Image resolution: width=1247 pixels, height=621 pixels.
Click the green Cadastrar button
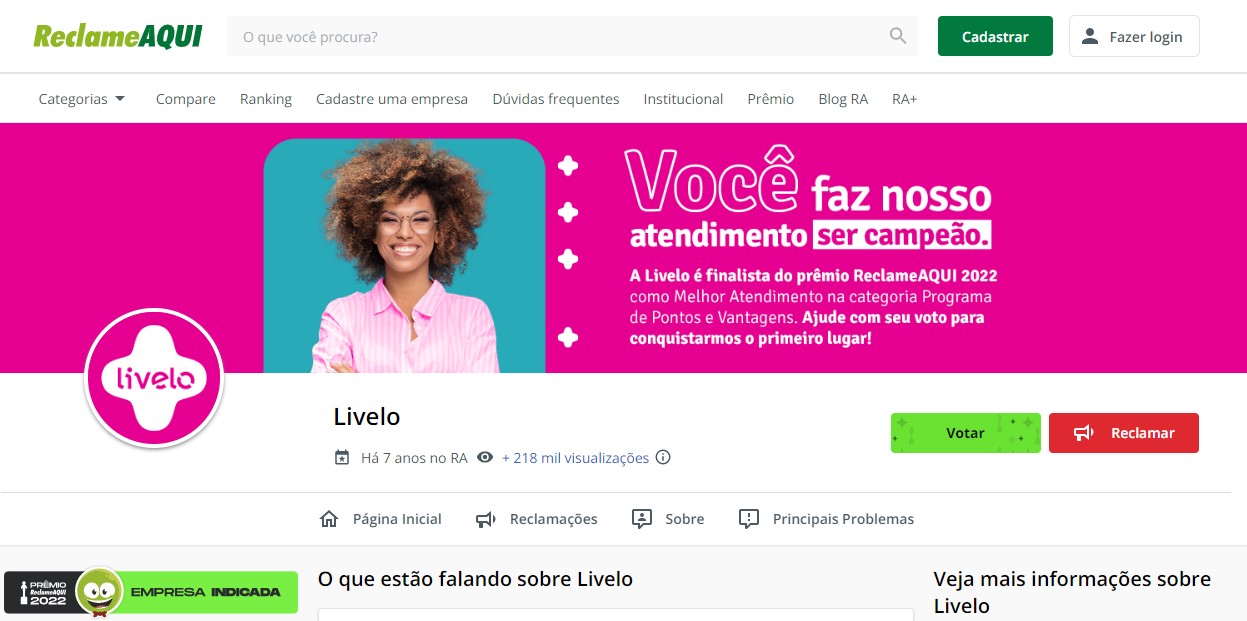[995, 36]
